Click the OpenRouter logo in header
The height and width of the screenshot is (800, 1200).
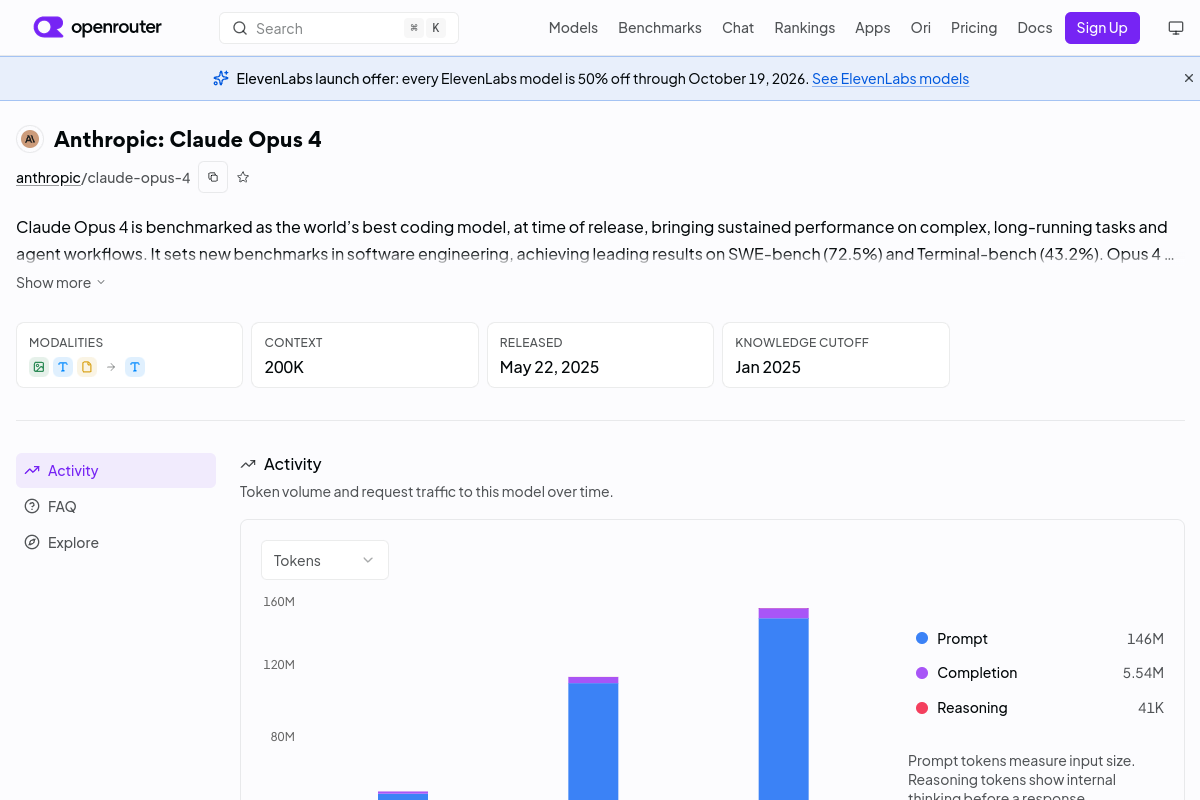(97, 28)
